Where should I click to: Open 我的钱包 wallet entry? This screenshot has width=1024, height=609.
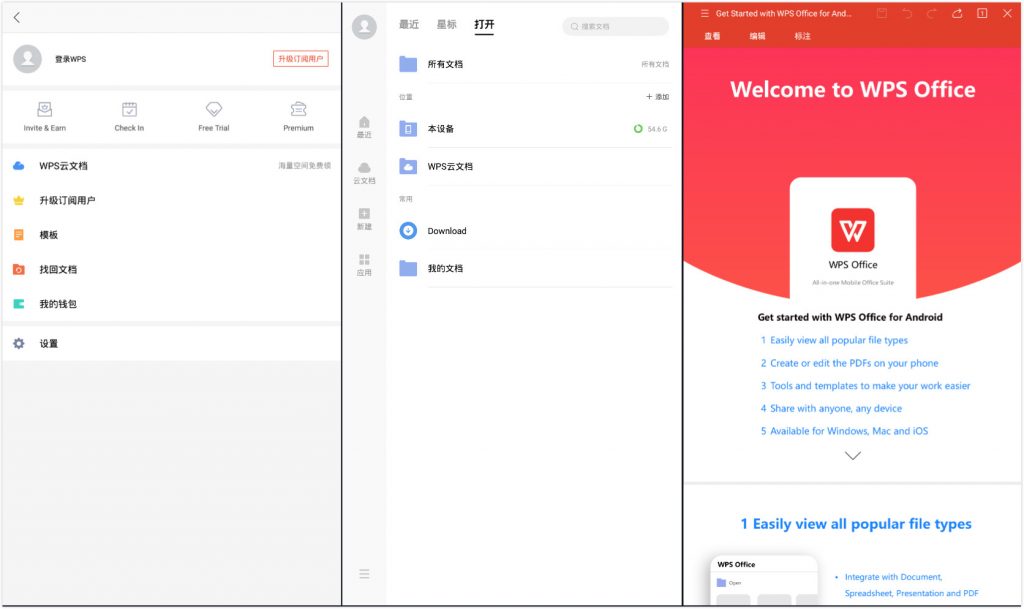pyautogui.click(x=171, y=304)
